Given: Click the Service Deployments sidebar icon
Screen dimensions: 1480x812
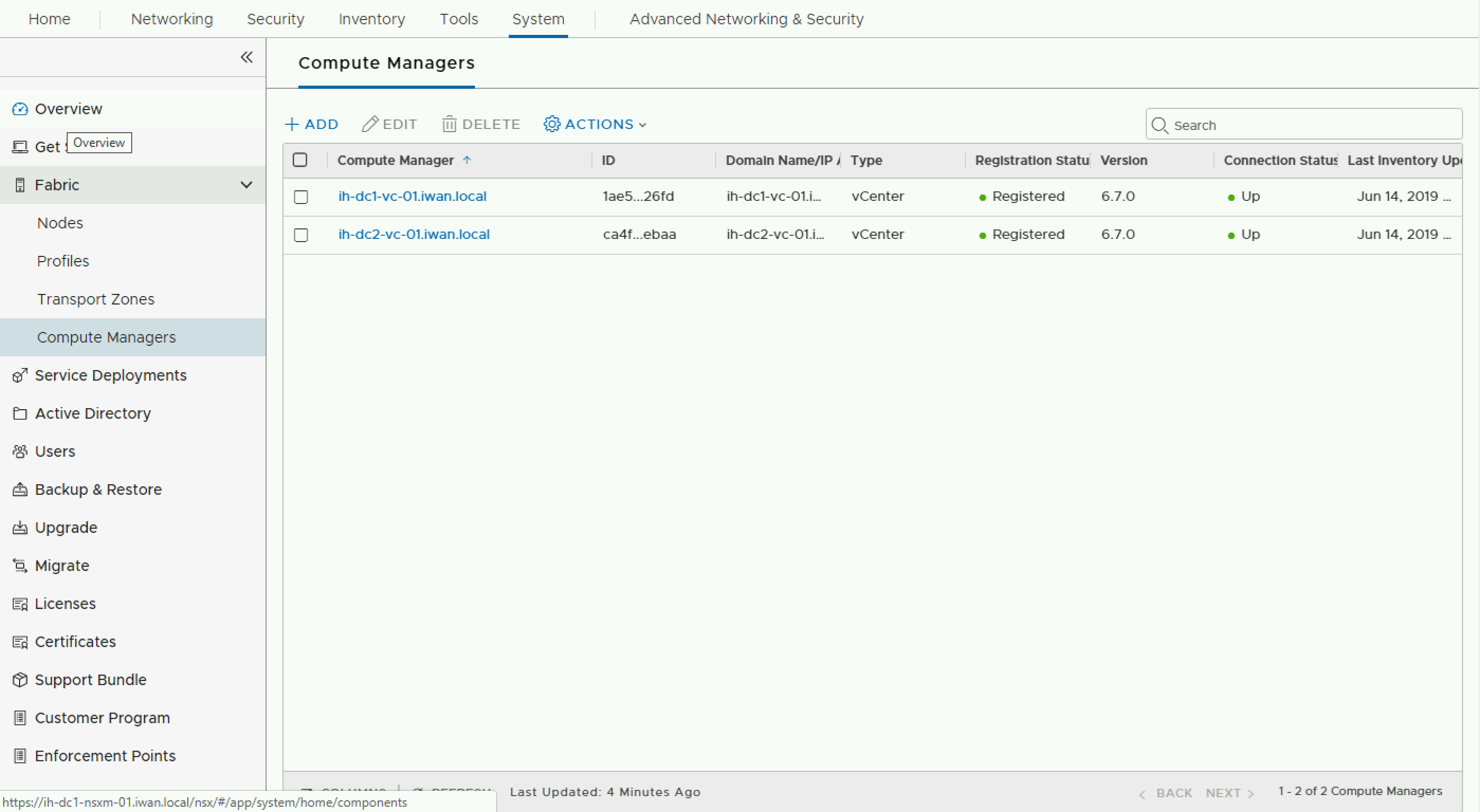Looking at the screenshot, I should (x=20, y=375).
